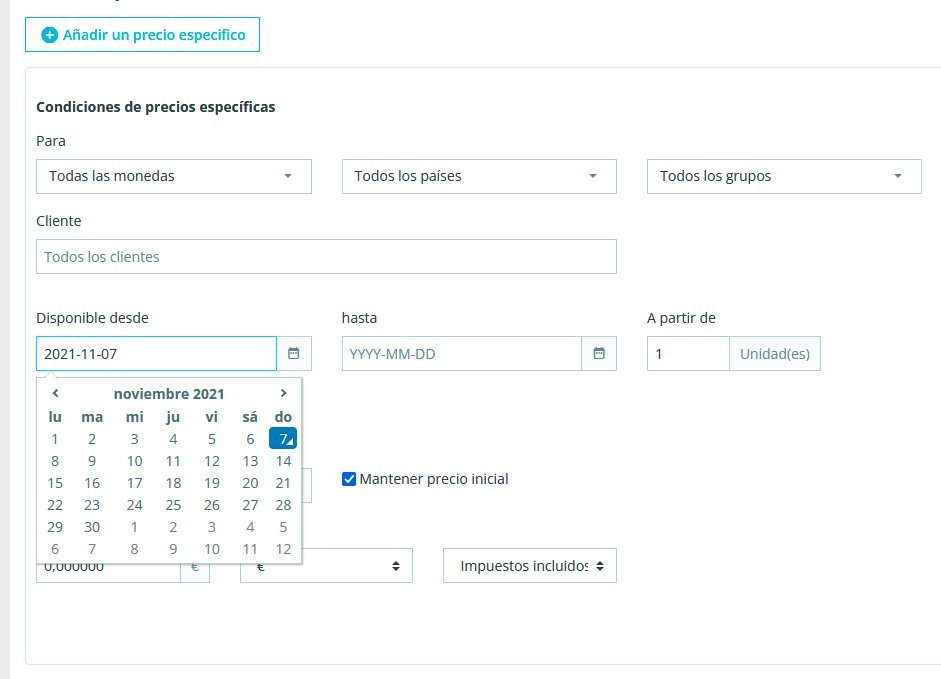Go to previous month in calendar
The height and width of the screenshot is (679, 941).
point(56,394)
